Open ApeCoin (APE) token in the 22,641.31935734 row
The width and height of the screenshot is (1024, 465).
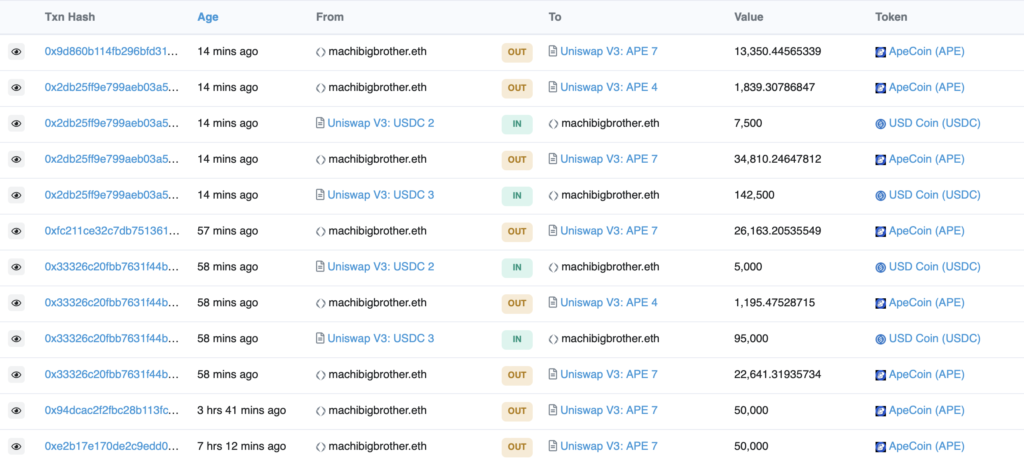926,374
